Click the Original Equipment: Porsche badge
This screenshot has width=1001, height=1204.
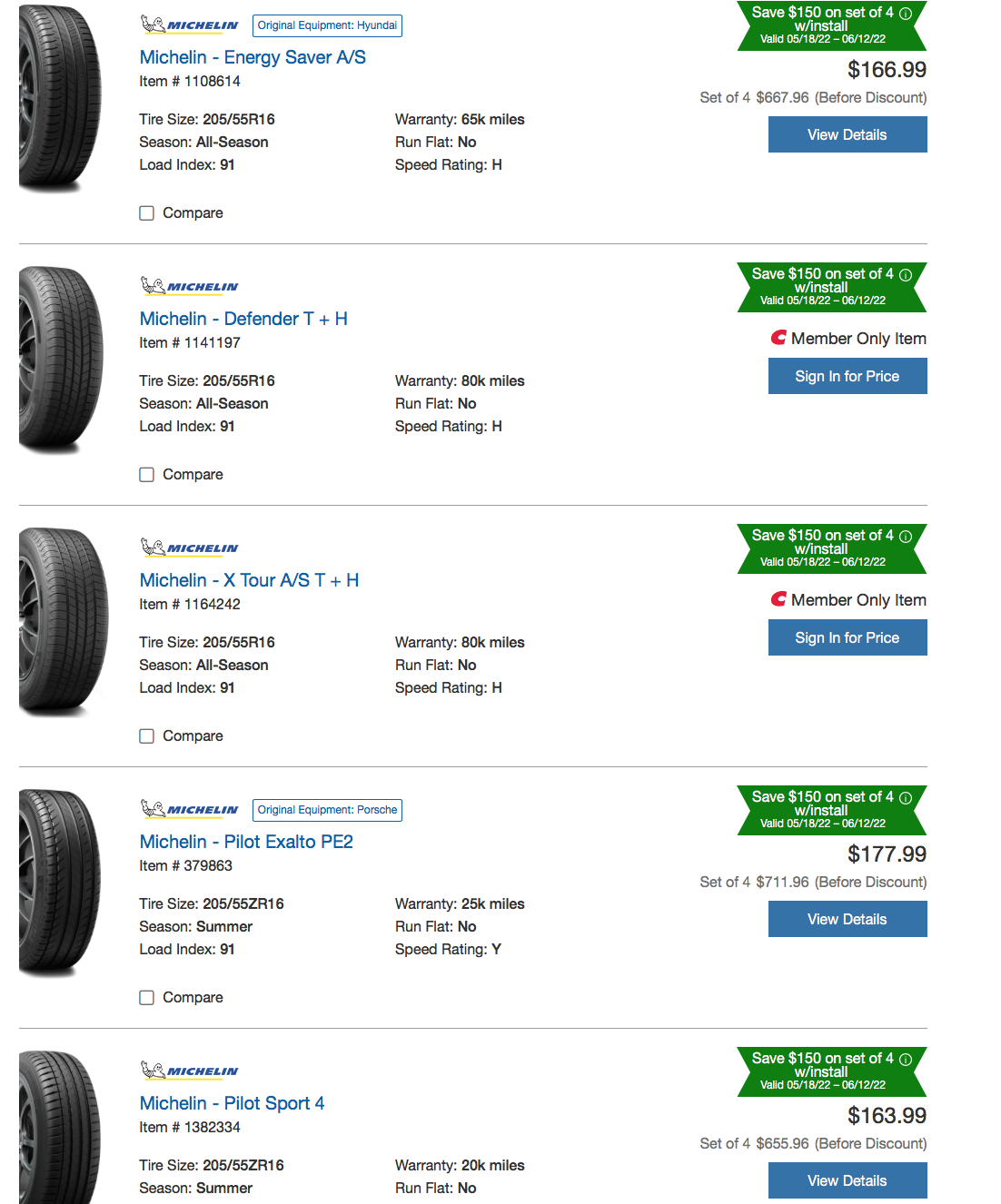pyautogui.click(x=327, y=810)
